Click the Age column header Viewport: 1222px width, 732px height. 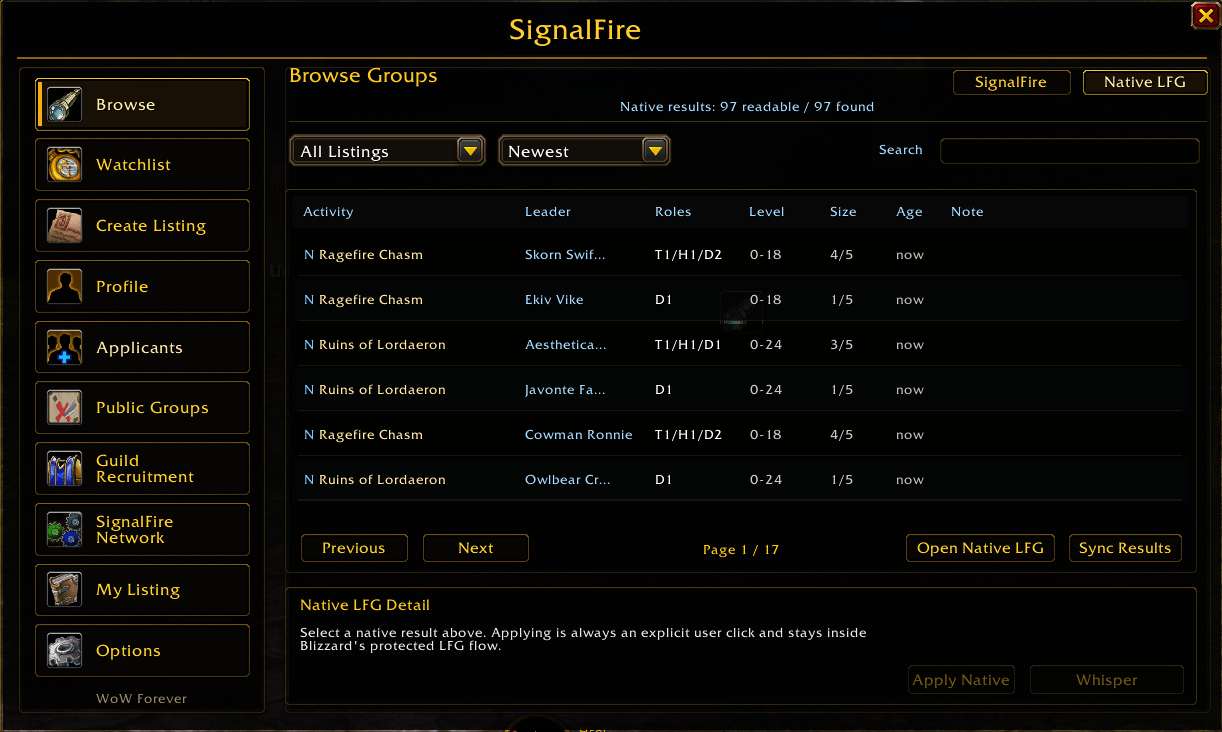(909, 212)
